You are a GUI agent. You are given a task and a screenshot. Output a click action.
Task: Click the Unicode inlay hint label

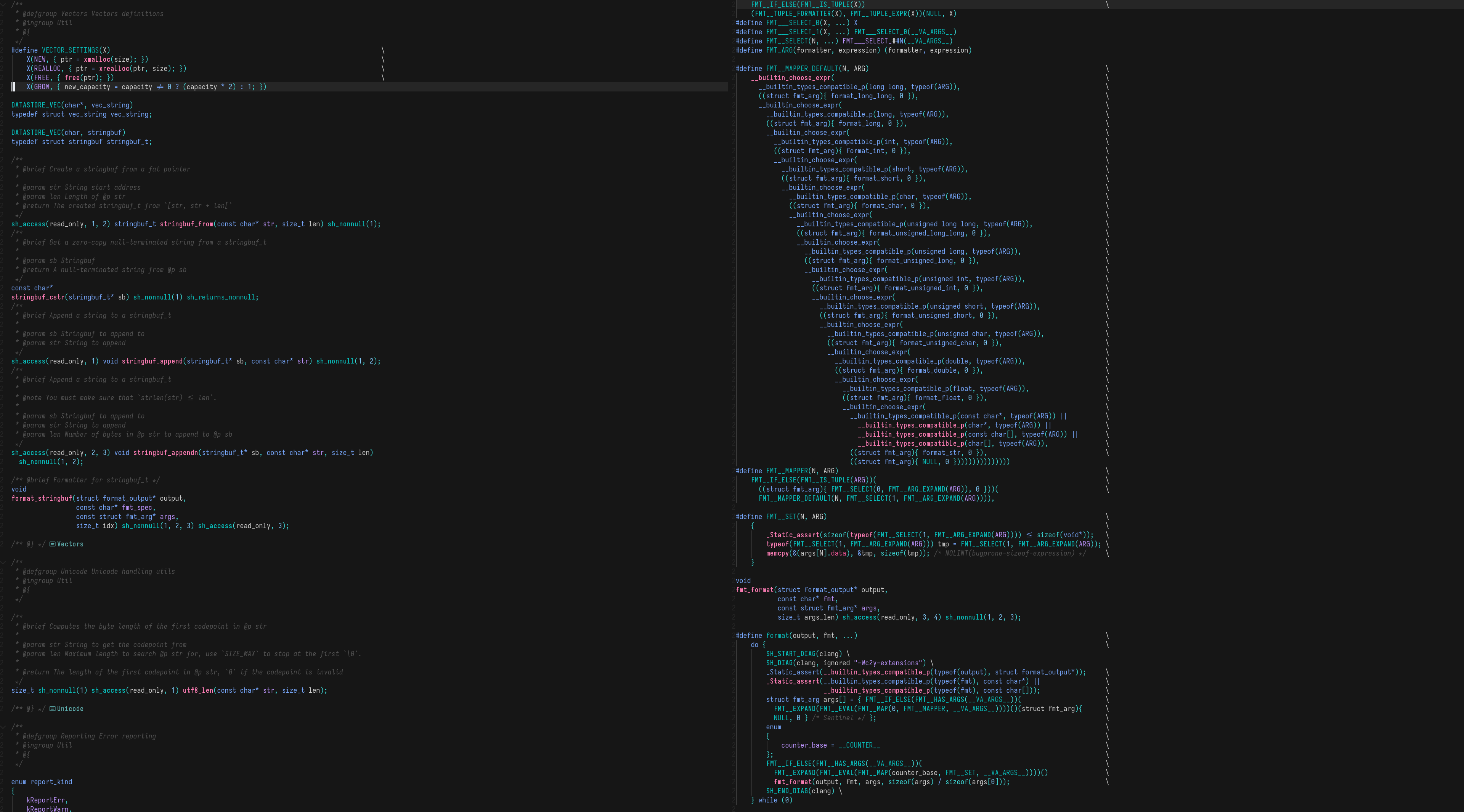[x=70, y=709]
